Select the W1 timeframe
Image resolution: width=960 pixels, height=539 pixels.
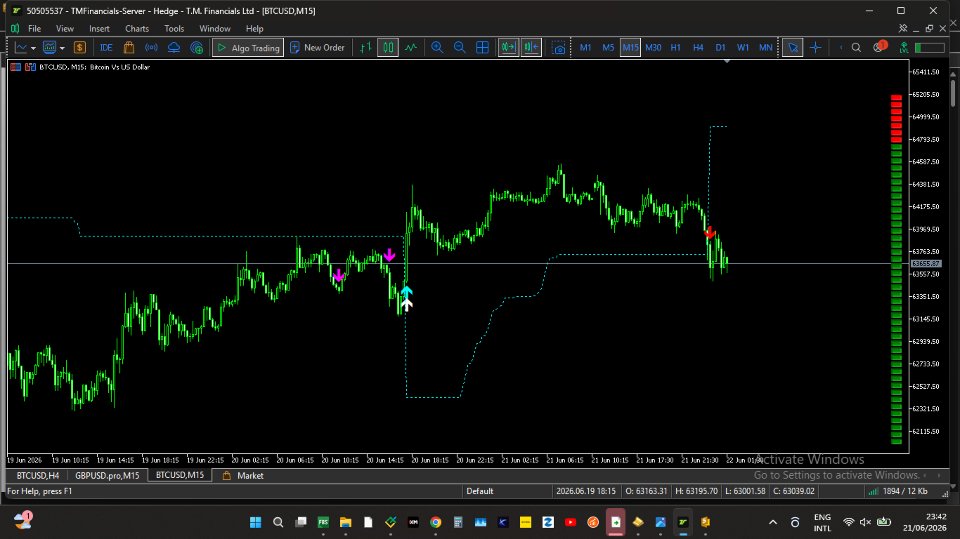[743, 47]
